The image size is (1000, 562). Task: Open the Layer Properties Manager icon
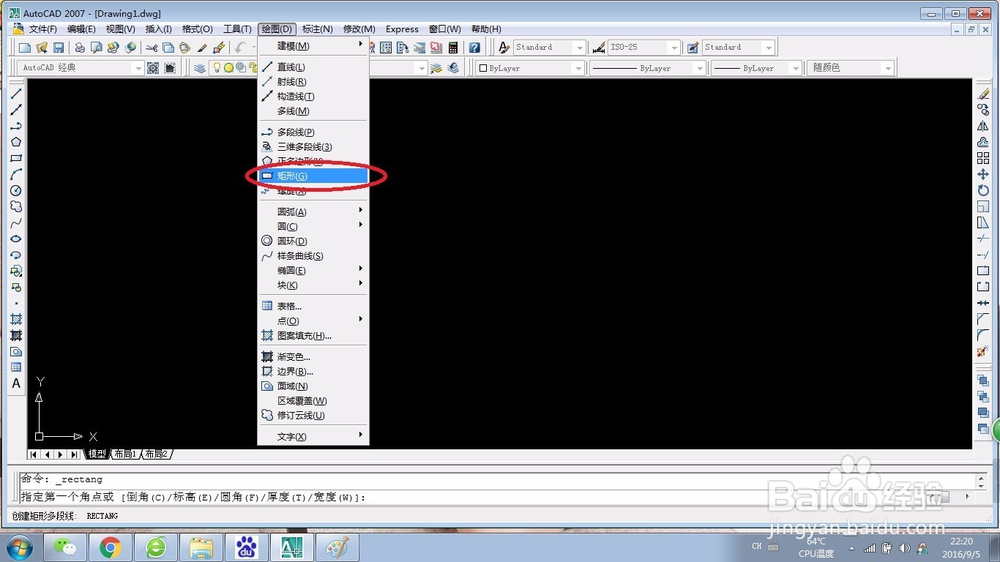(x=200, y=68)
